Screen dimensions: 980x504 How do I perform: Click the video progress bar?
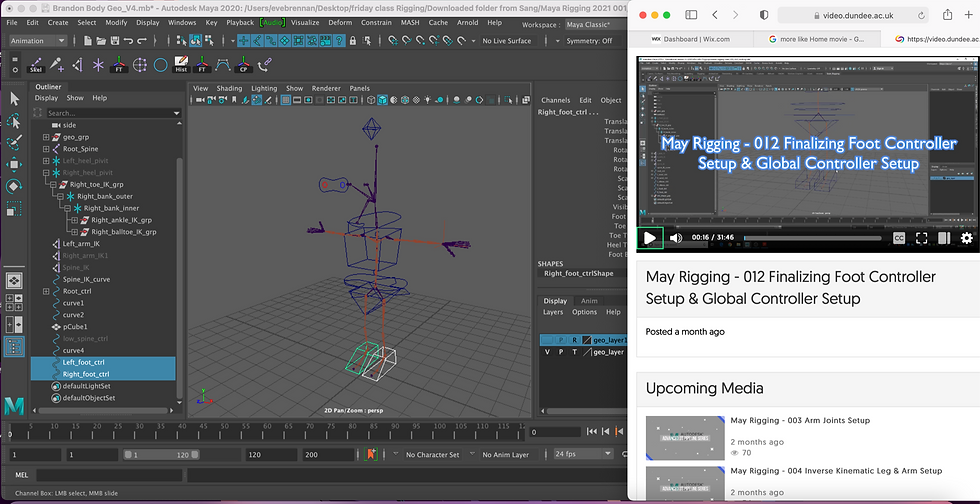coord(812,238)
